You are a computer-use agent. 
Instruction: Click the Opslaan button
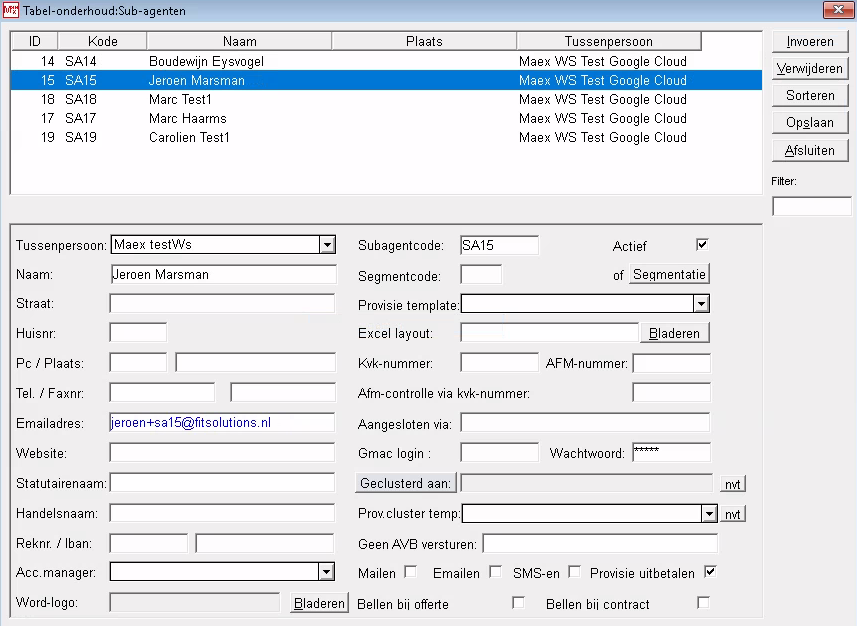point(809,122)
